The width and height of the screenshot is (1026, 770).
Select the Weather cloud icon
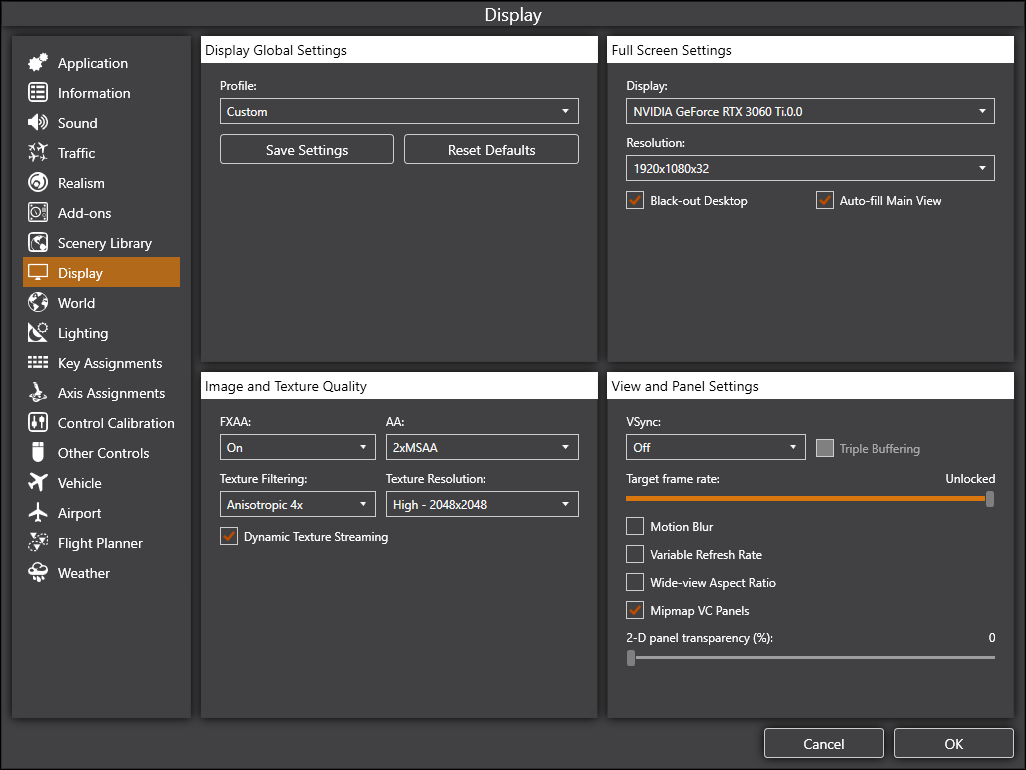[x=38, y=573]
